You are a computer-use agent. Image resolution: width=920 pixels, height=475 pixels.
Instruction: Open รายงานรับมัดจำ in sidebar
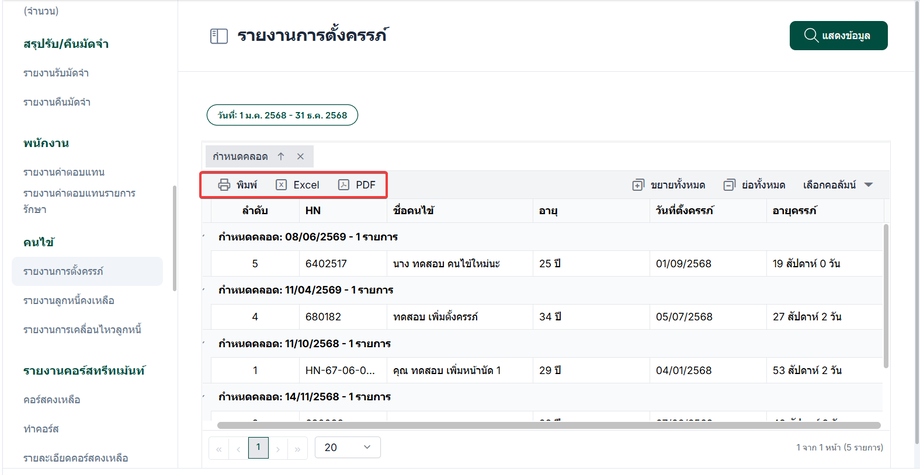[x=56, y=73]
